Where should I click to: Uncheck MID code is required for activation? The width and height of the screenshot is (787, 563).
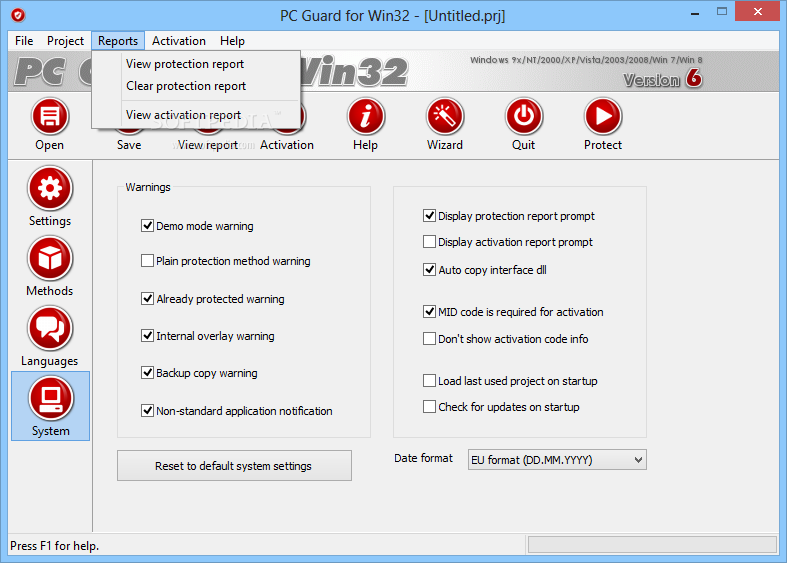click(x=429, y=312)
